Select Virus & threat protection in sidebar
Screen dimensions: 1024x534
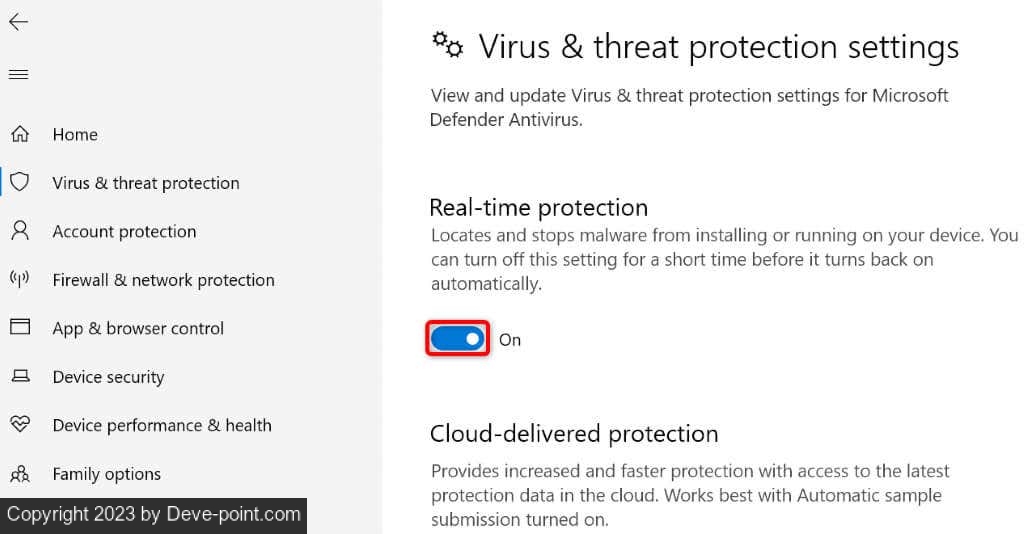[146, 183]
